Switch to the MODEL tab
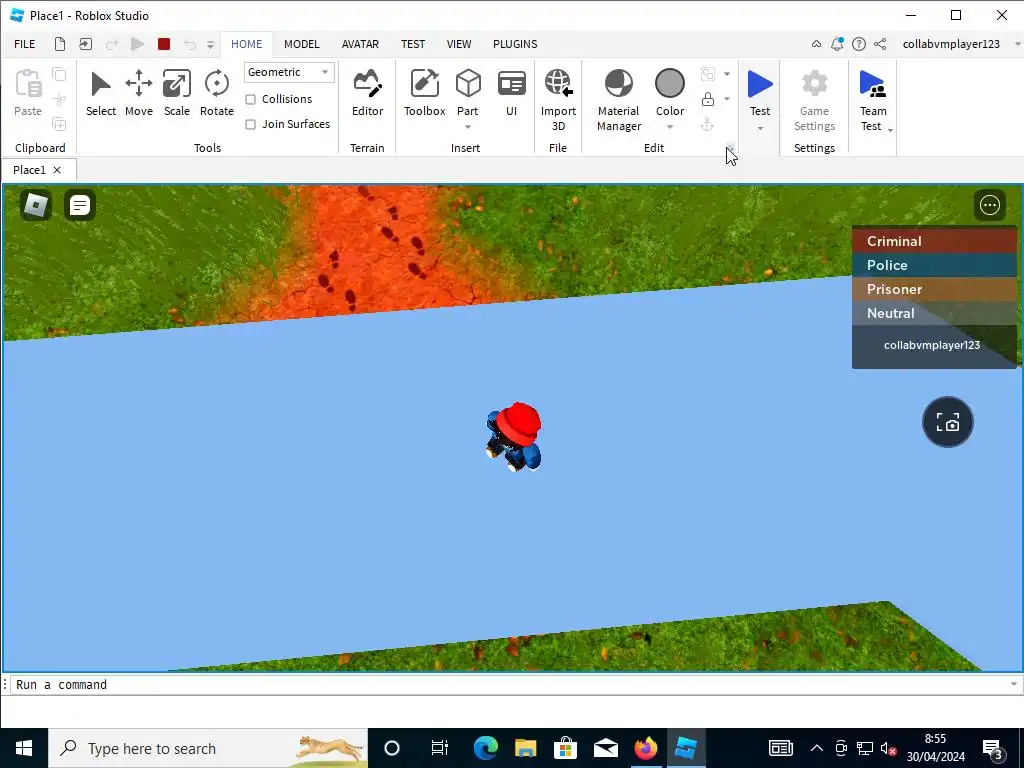Screen dimensions: 1024x768 pyautogui.click(x=302, y=44)
